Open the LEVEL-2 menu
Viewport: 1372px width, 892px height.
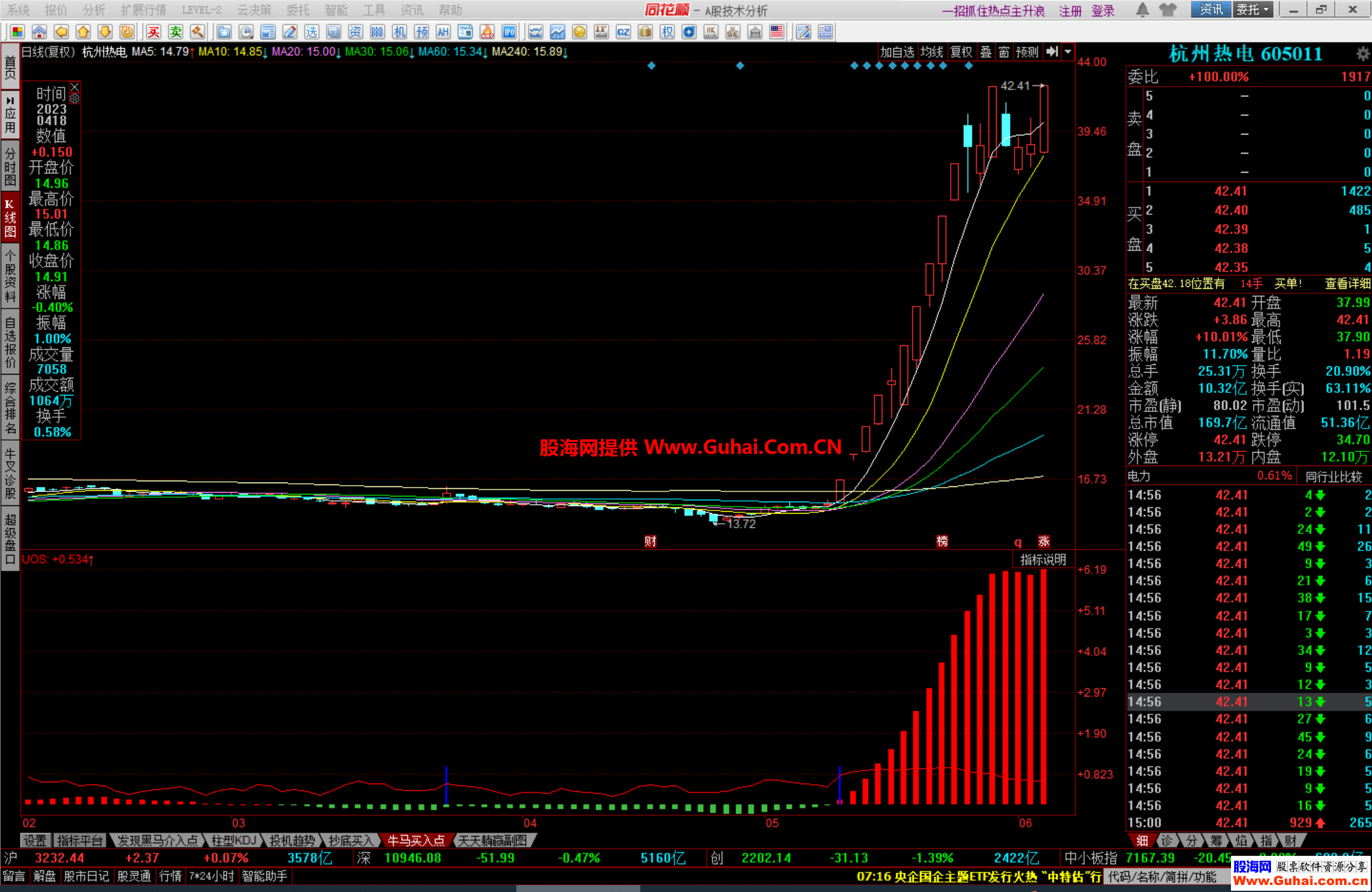pyautogui.click(x=202, y=10)
